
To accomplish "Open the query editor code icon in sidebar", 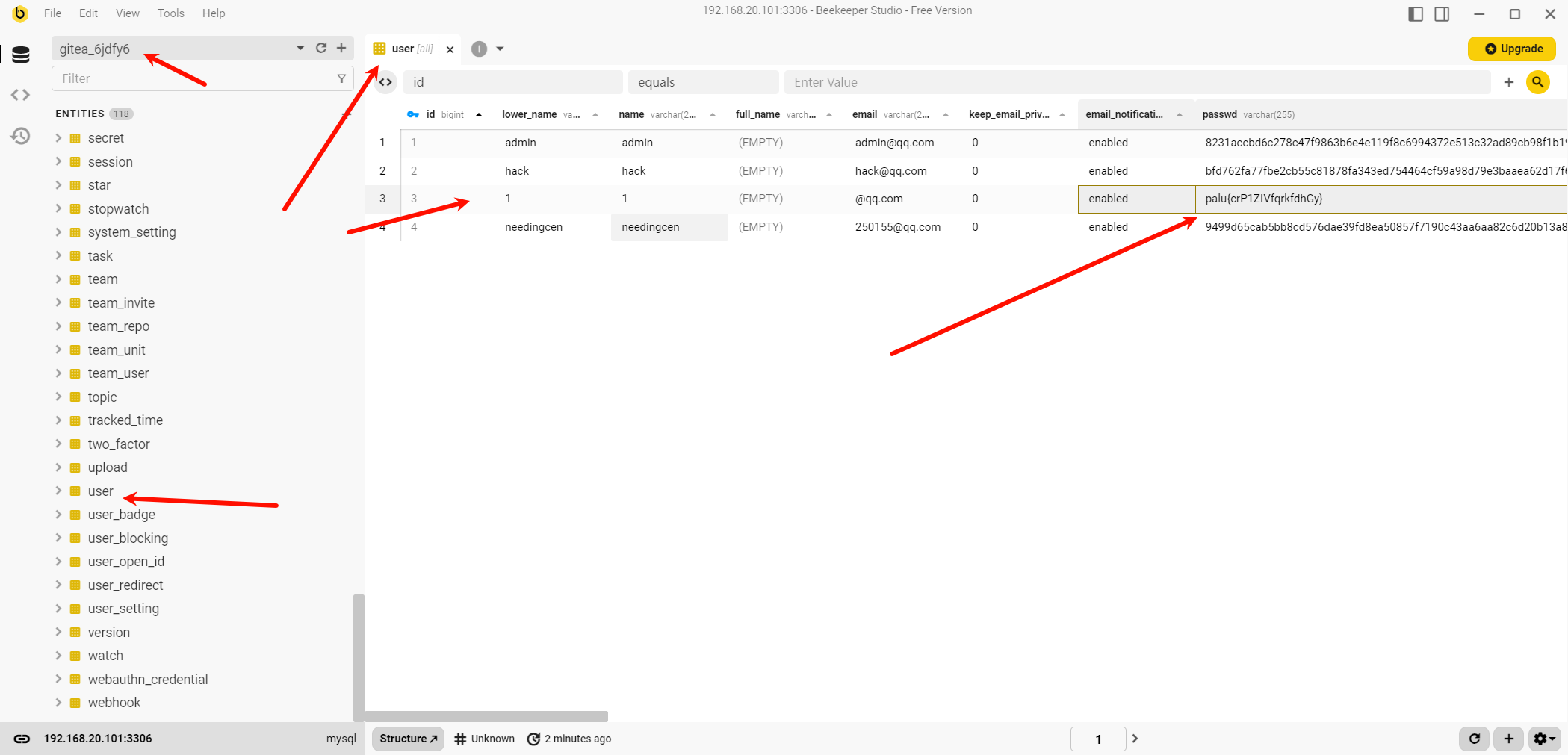I will (x=21, y=95).
